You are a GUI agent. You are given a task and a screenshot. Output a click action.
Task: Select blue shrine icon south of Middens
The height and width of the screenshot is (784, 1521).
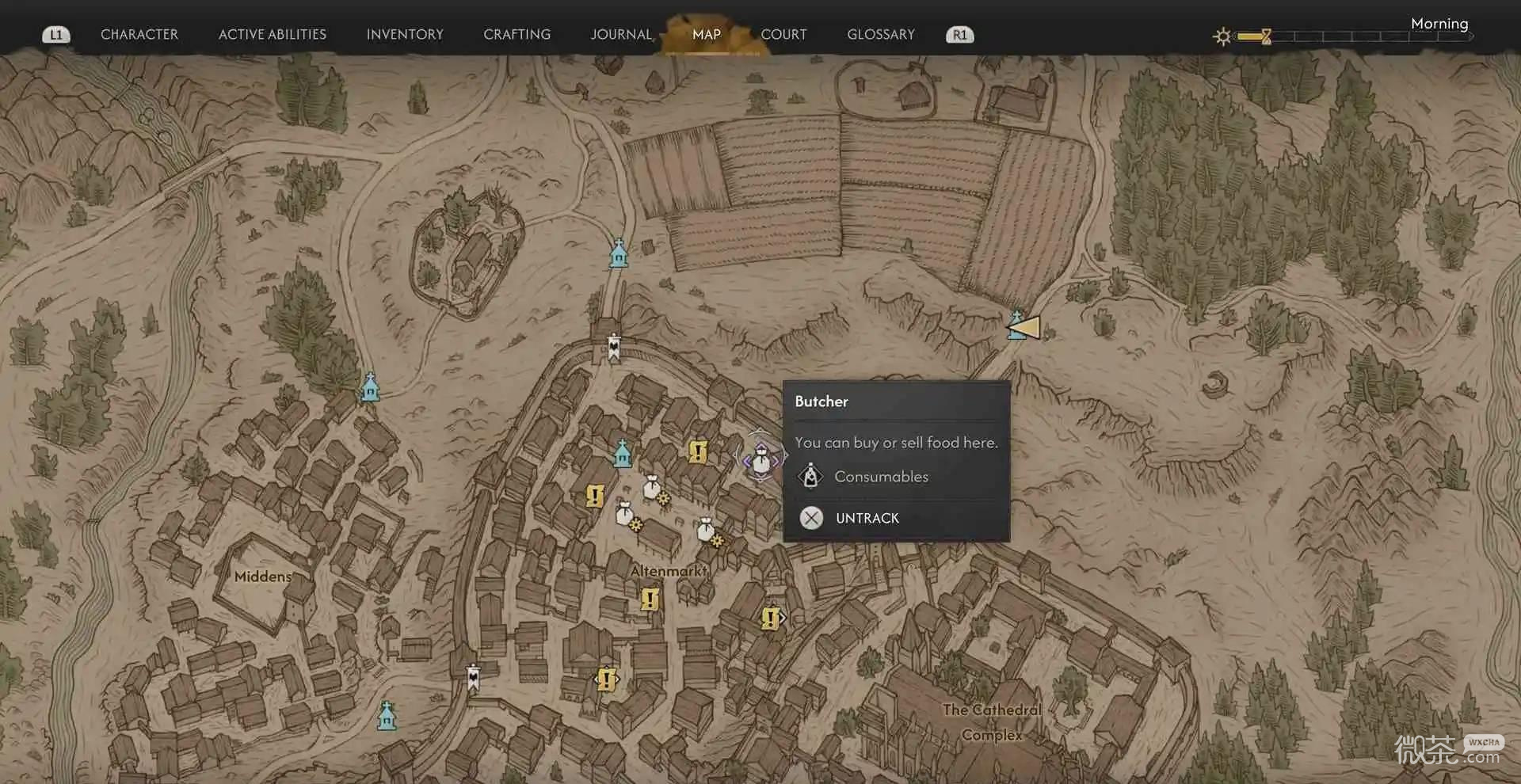point(387,715)
